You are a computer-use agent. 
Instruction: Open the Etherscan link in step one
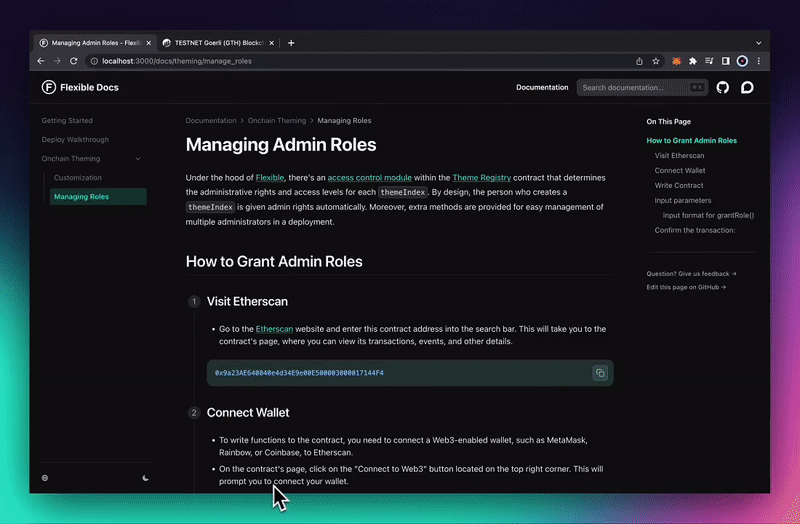274,329
